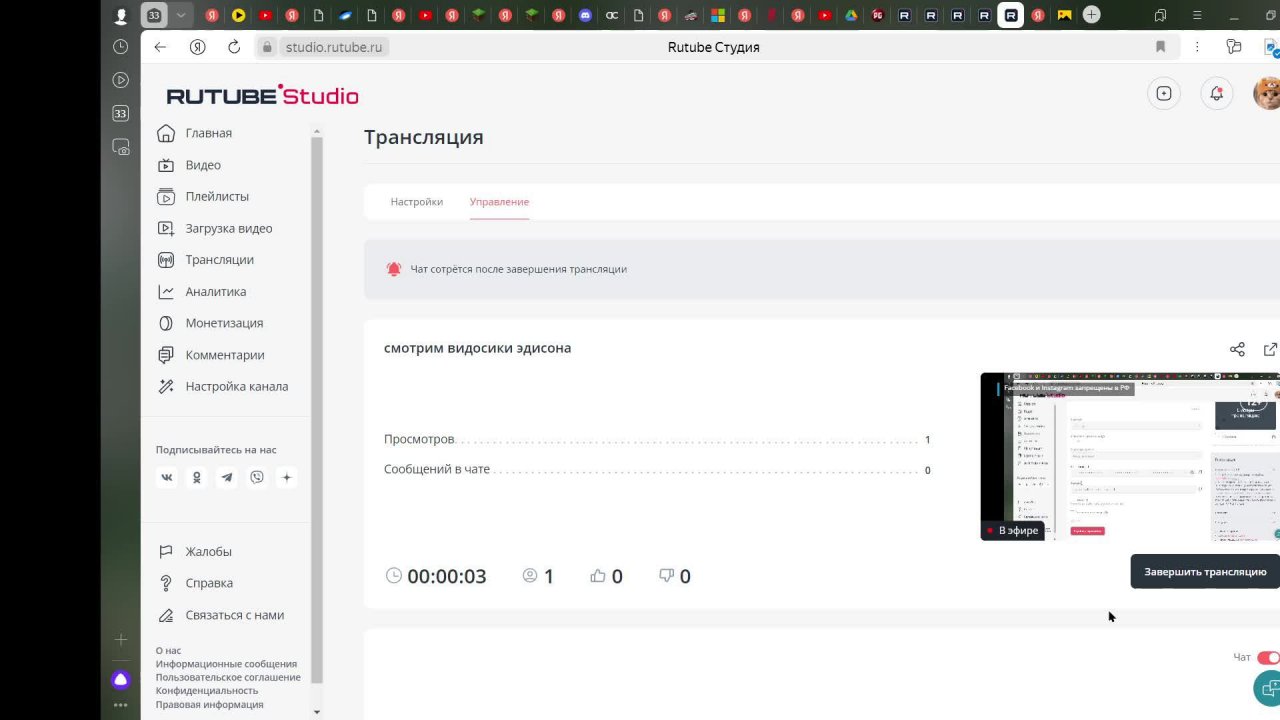This screenshot has width=1280, height=720.
Task: Open notifications bell
Action: pos(1217,93)
